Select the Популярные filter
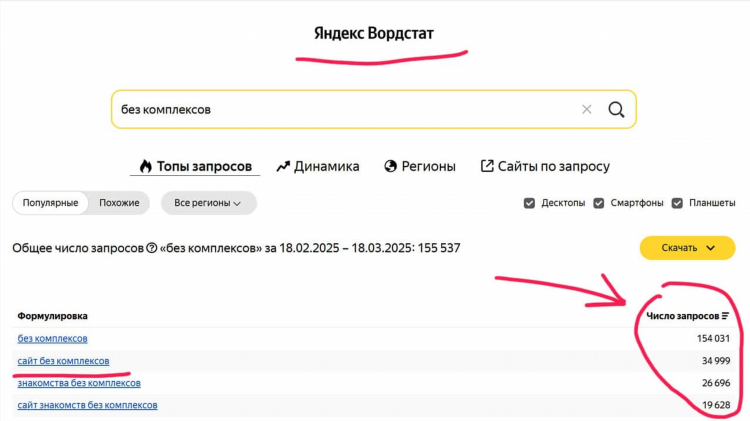Screen dimensions: 750x421 coord(50,203)
